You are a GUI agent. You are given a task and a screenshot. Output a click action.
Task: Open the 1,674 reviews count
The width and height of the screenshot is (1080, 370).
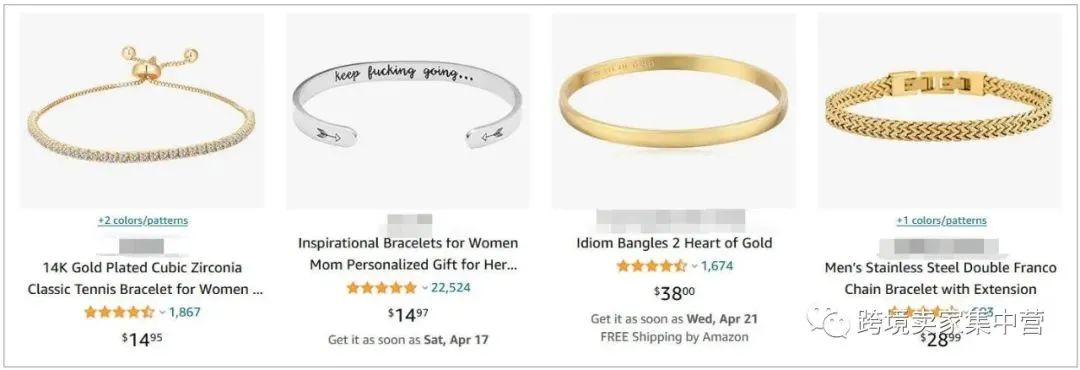[x=717, y=266]
